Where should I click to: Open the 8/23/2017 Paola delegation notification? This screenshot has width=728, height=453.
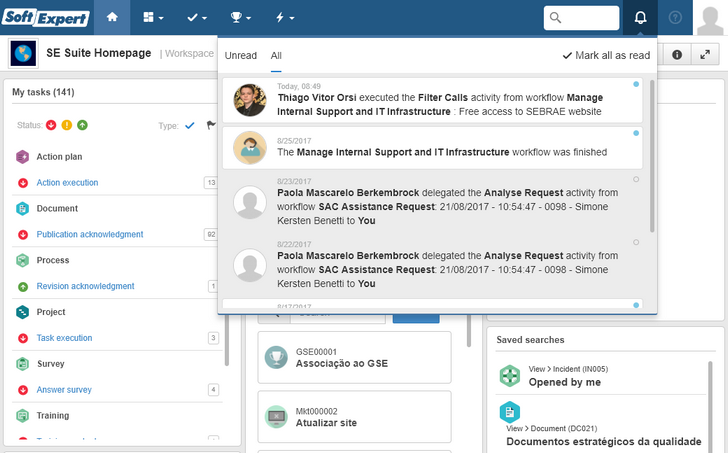(x=433, y=201)
